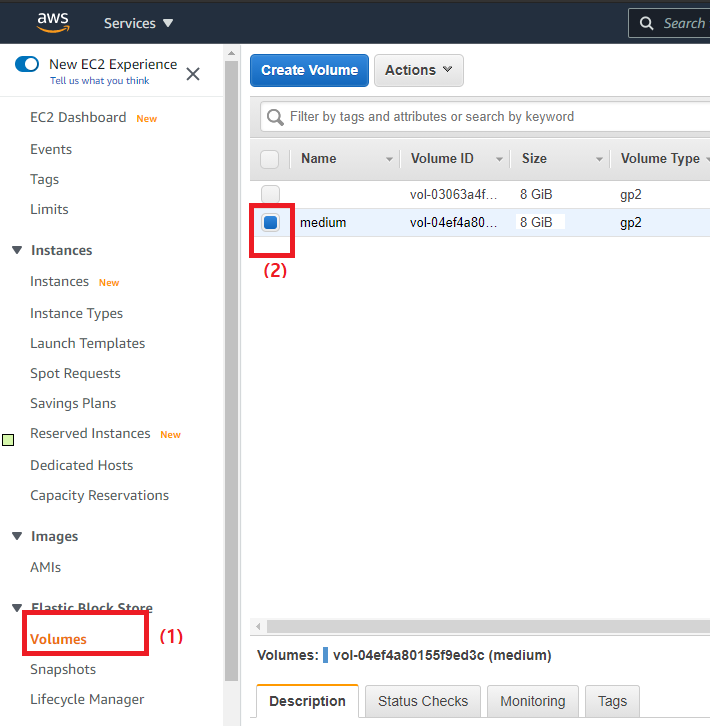Viewport: 710px width, 726px height.
Task: Open Limits in the sidebar
Action: (x=49, y=209)
